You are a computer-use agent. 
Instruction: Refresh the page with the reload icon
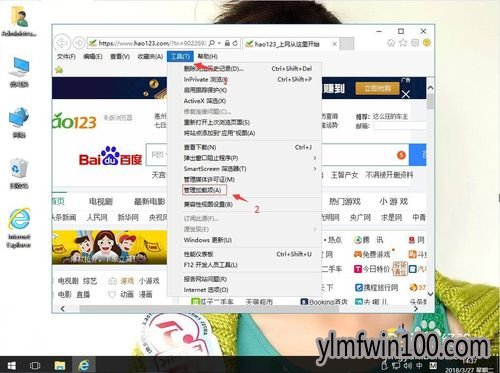click(x=235, y=43)
